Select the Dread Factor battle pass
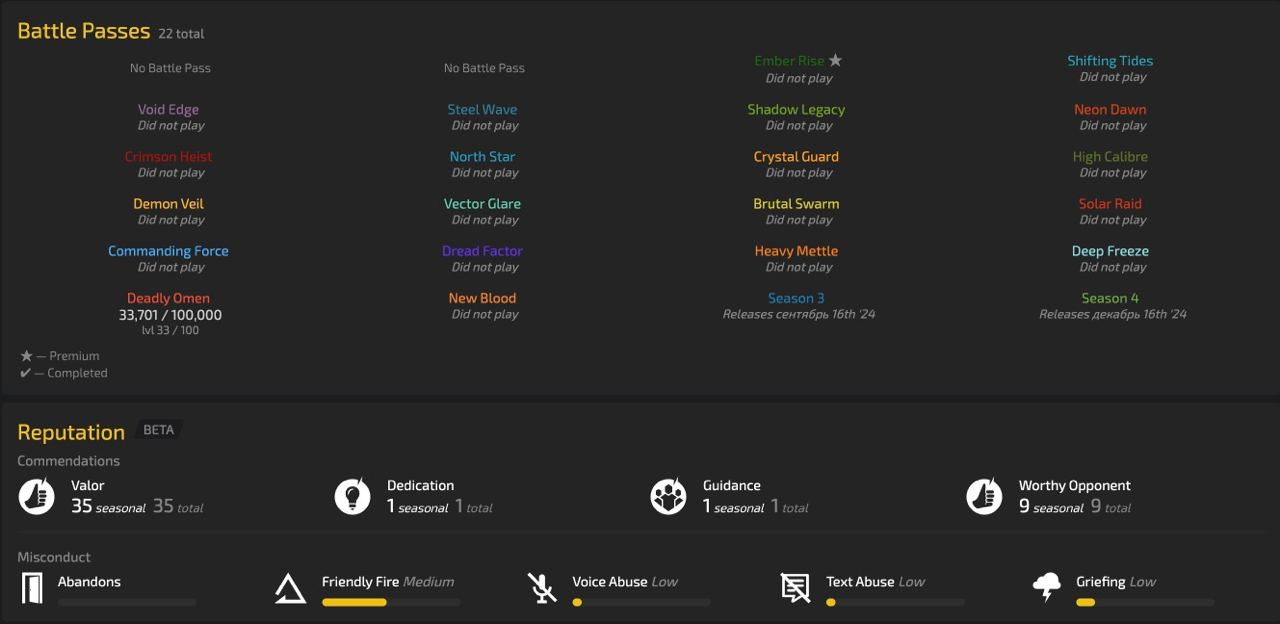 pyautogui.click(x=482, y=251)
